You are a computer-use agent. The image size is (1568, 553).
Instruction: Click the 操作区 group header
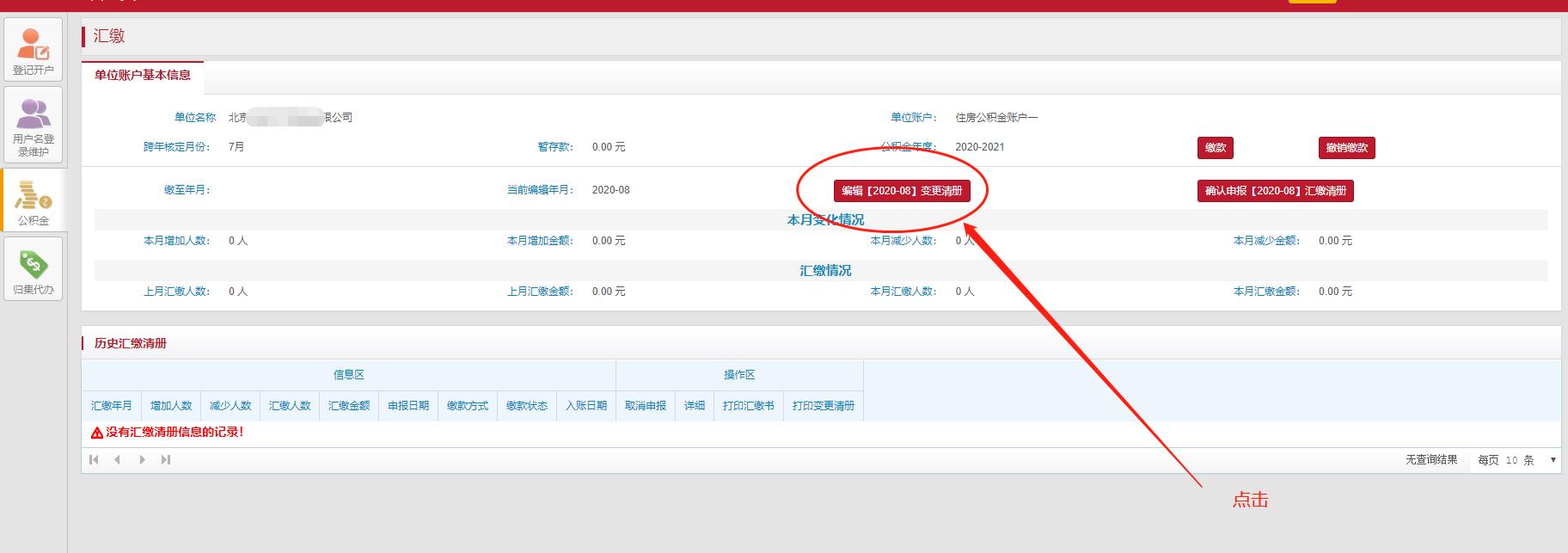coord(739,375)
